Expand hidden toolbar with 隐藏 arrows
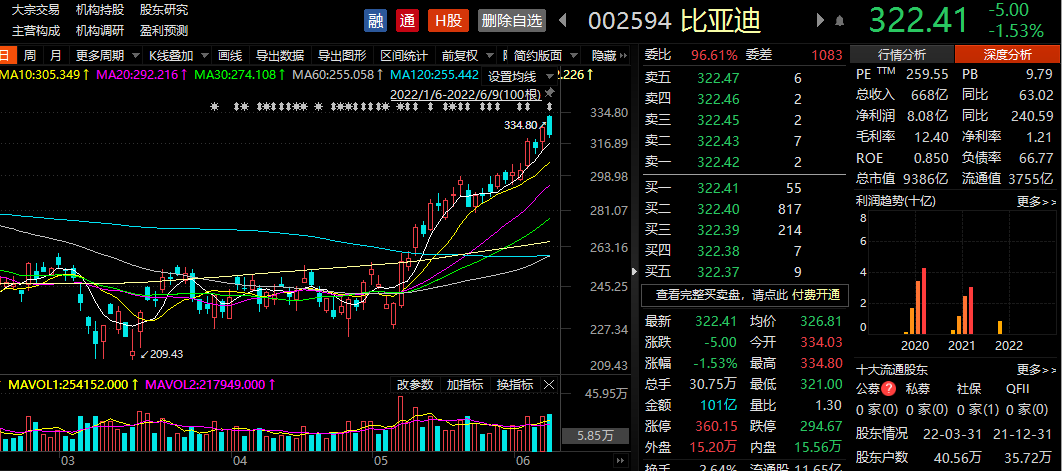 click(x=612, y=56)
